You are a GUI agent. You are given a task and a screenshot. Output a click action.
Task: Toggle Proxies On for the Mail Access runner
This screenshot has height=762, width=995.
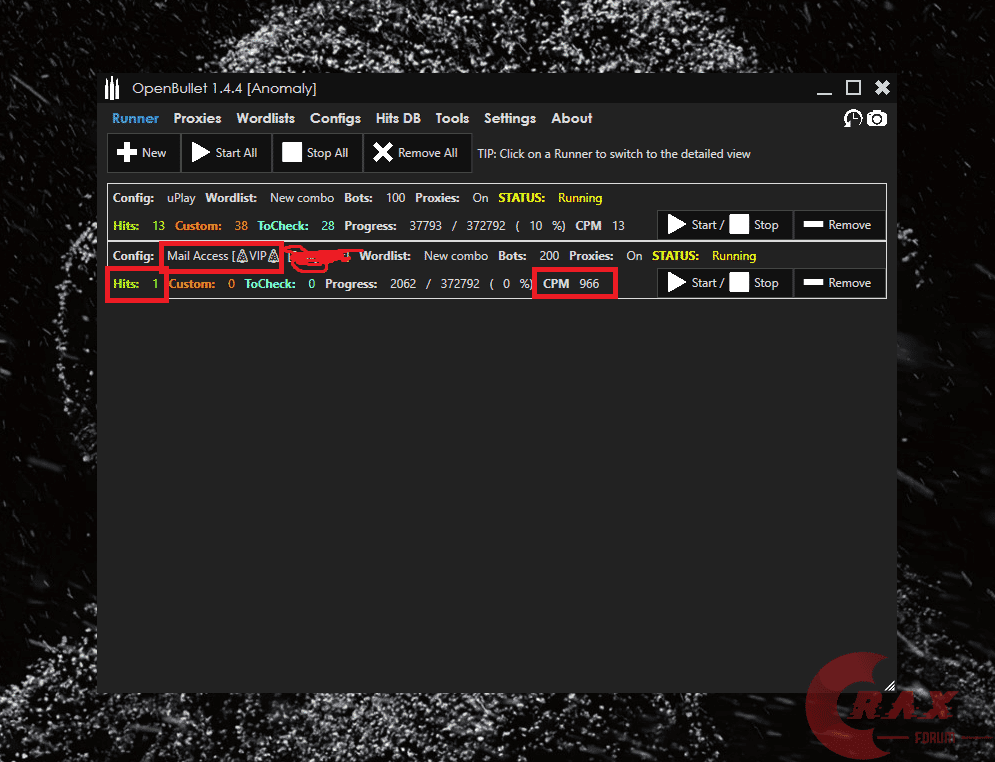point(633,255)
